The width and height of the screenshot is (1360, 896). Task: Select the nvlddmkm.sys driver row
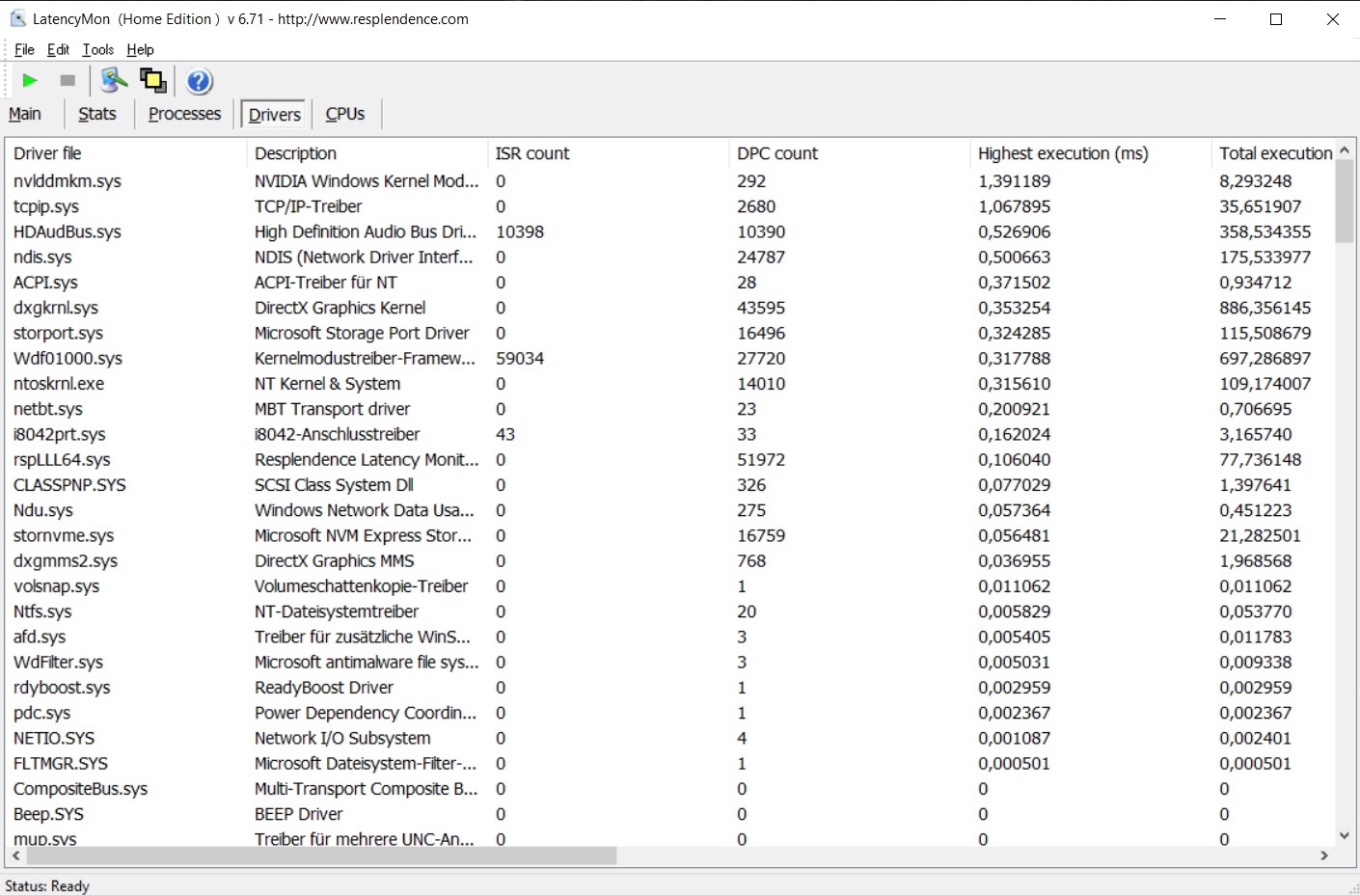click(68, 181)
